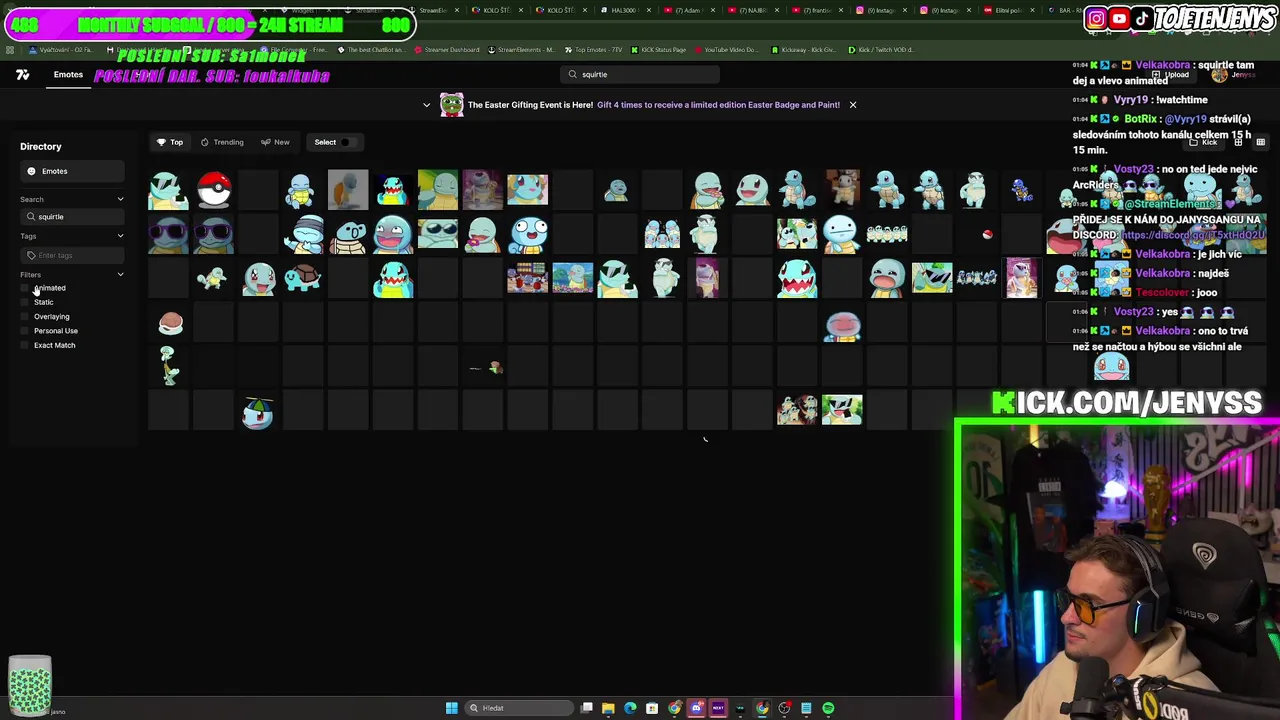Dismiss the Easter event banner
The height and width of the screenshot is (720, 1280).
click(852, 105)
